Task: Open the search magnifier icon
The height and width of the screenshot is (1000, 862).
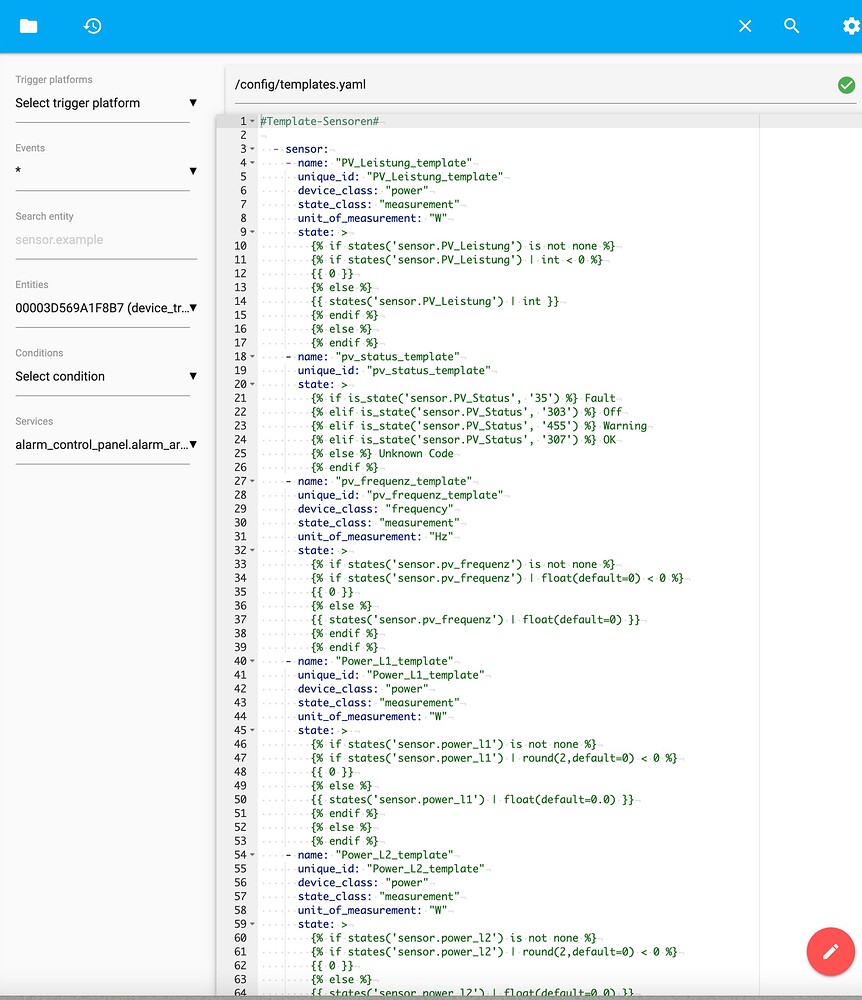Action: tap(791, 26)
